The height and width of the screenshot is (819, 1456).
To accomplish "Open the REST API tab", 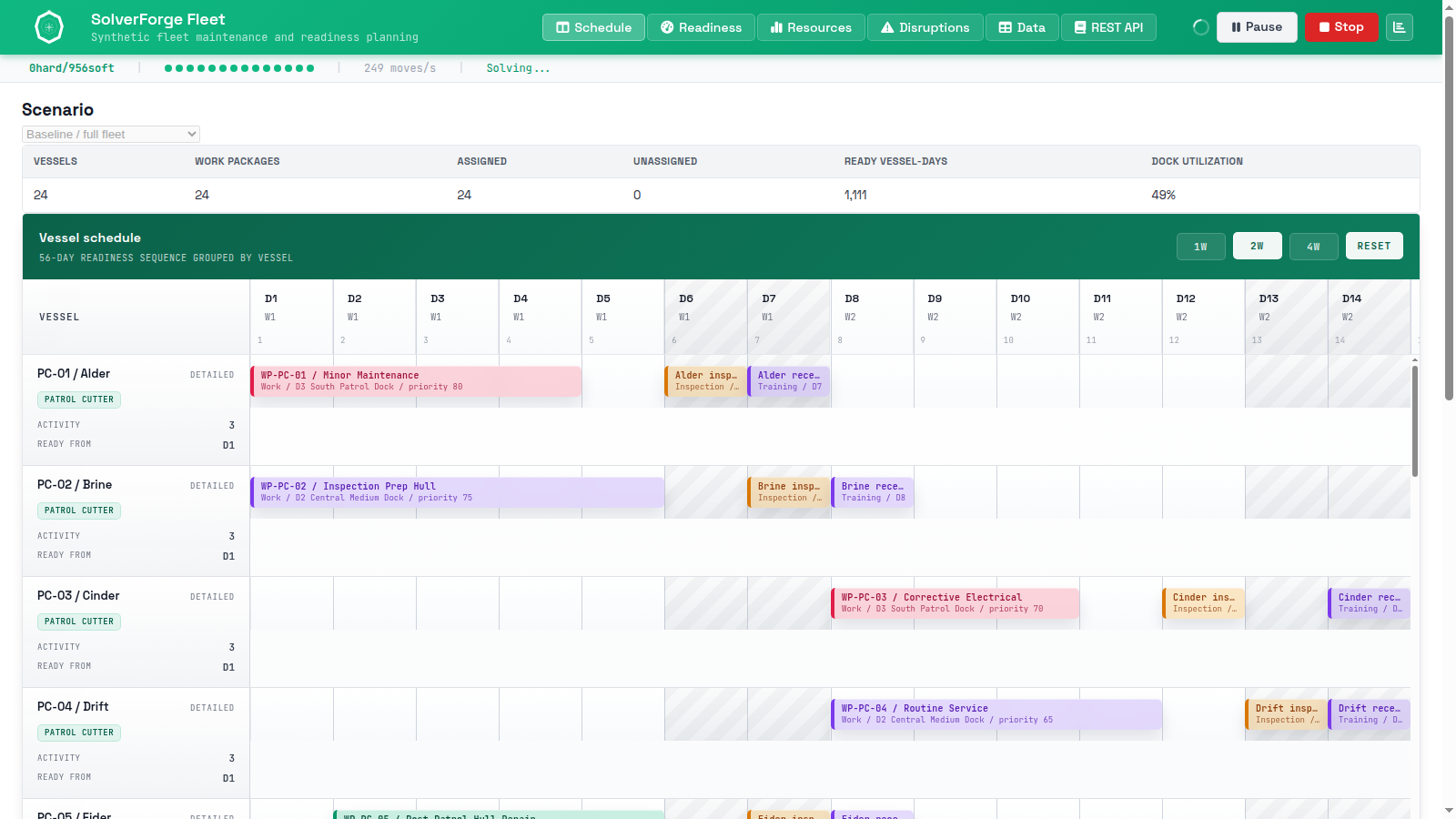I will tap(1108, 27).
